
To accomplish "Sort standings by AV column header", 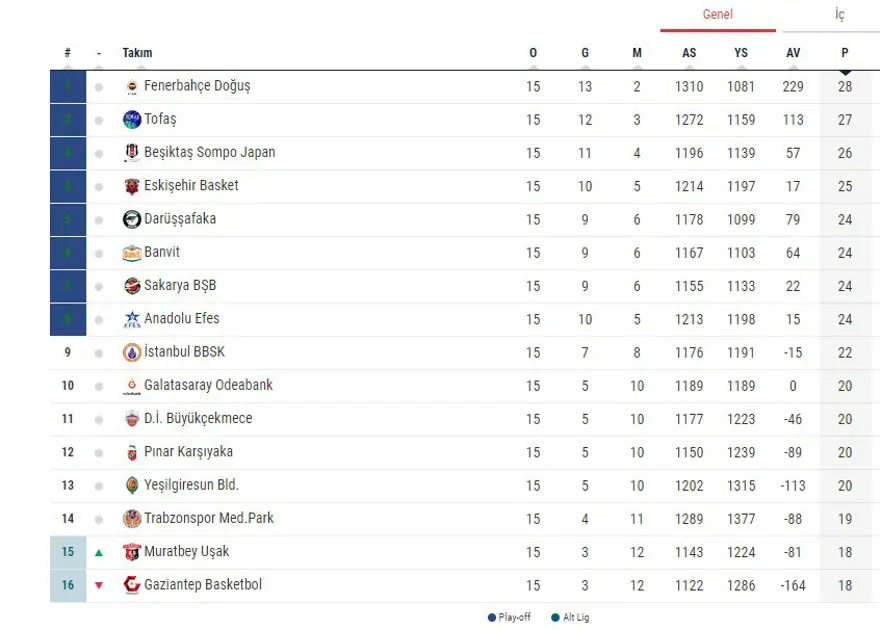I will point(793,53).
